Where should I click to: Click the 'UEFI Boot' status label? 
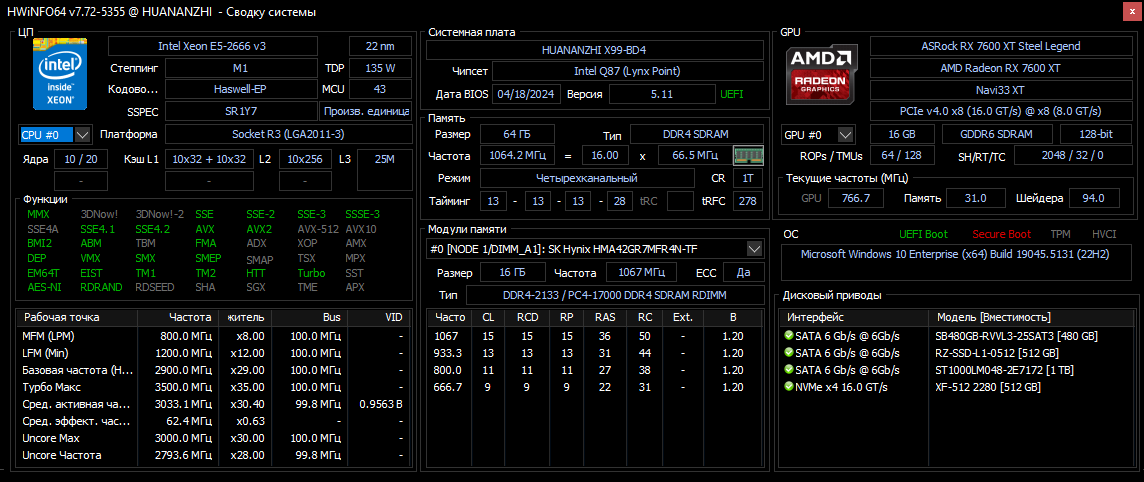coord(924,234)
